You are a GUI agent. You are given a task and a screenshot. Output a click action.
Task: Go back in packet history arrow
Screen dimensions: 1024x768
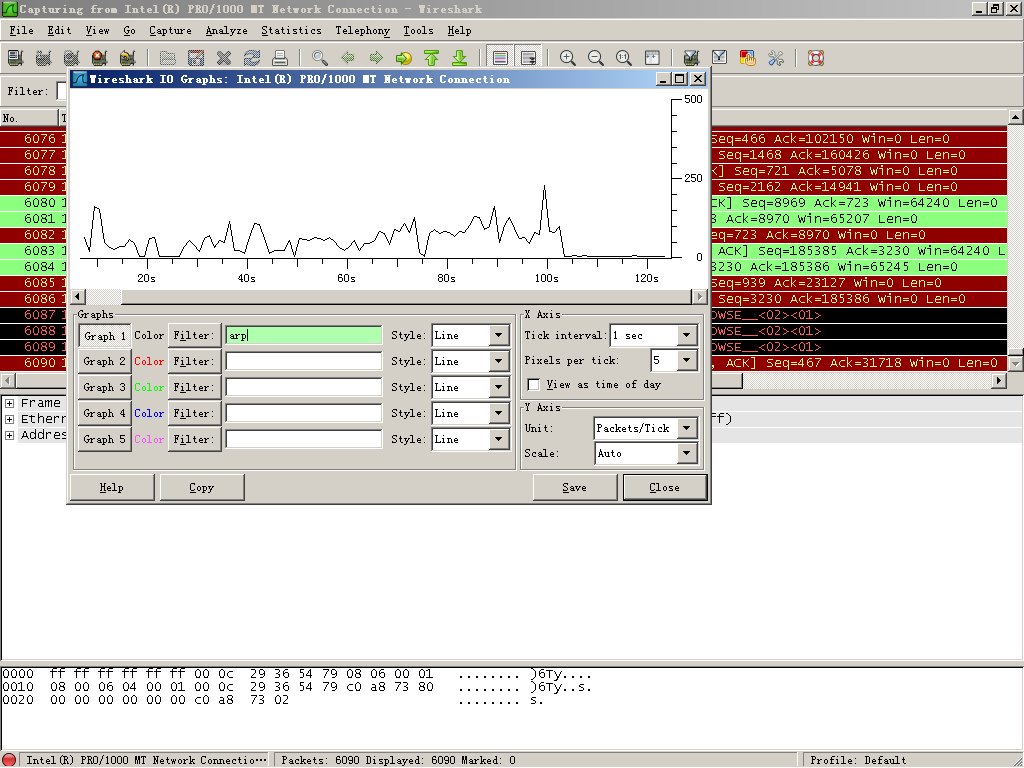coord(347,58)
